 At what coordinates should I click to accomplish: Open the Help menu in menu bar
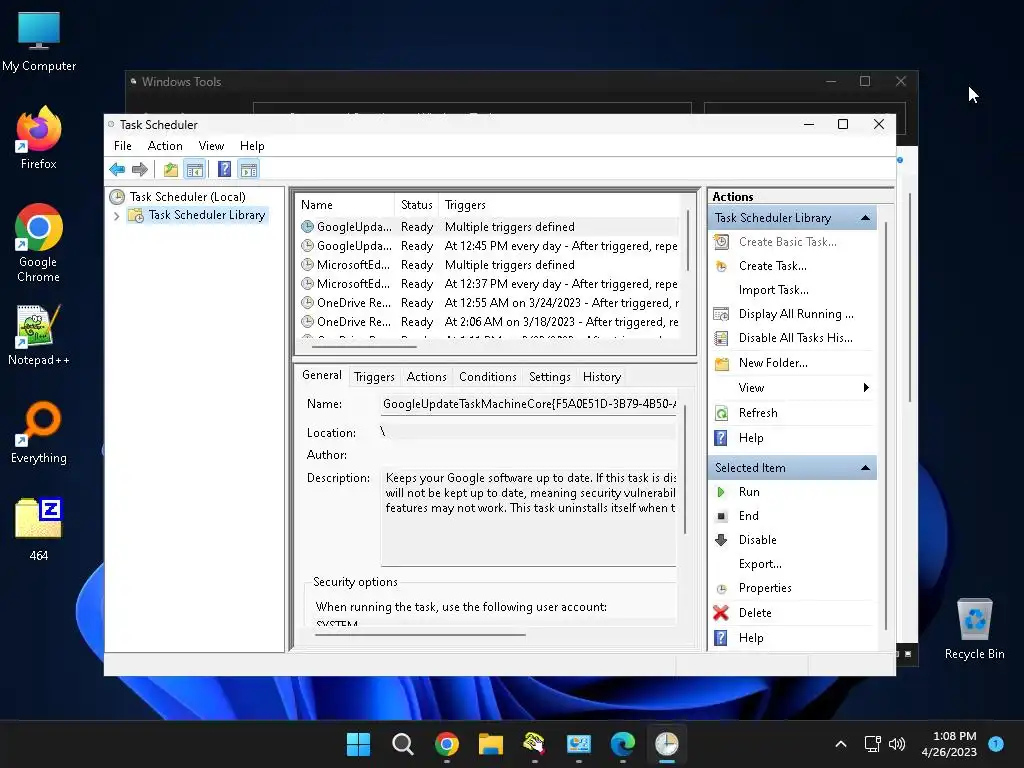tap(252, 146)
